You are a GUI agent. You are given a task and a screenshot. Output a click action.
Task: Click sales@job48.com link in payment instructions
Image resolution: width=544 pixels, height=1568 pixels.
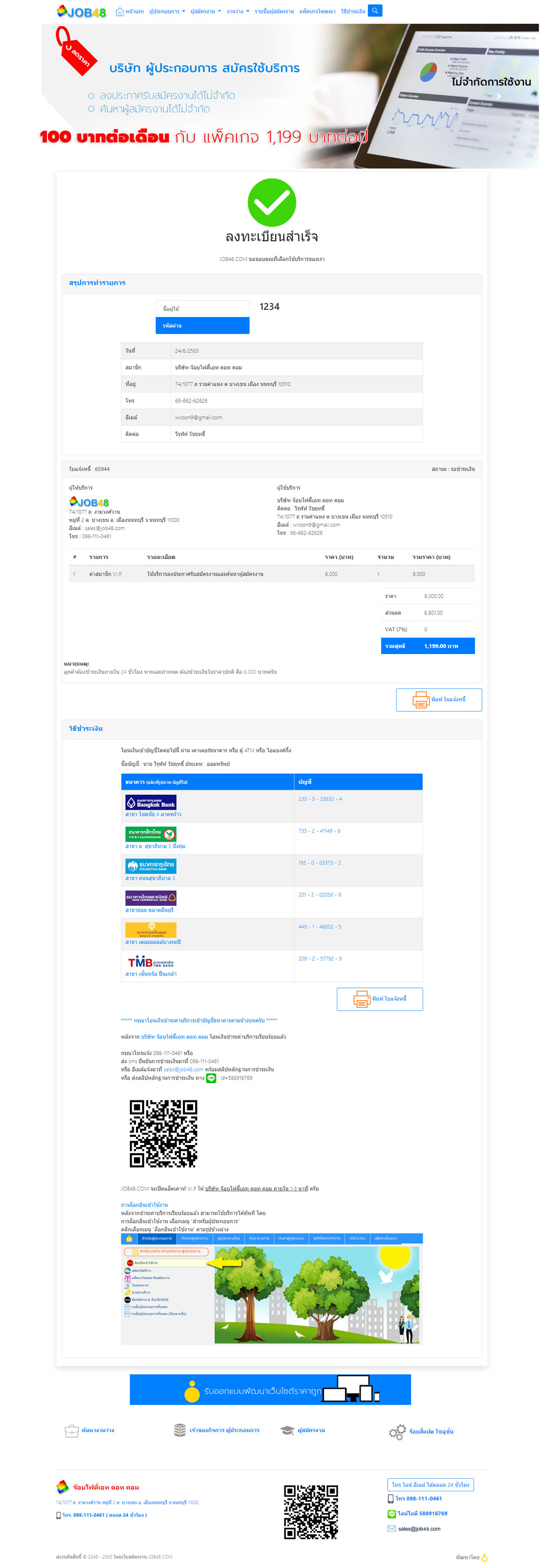[x=183, y=1069]
